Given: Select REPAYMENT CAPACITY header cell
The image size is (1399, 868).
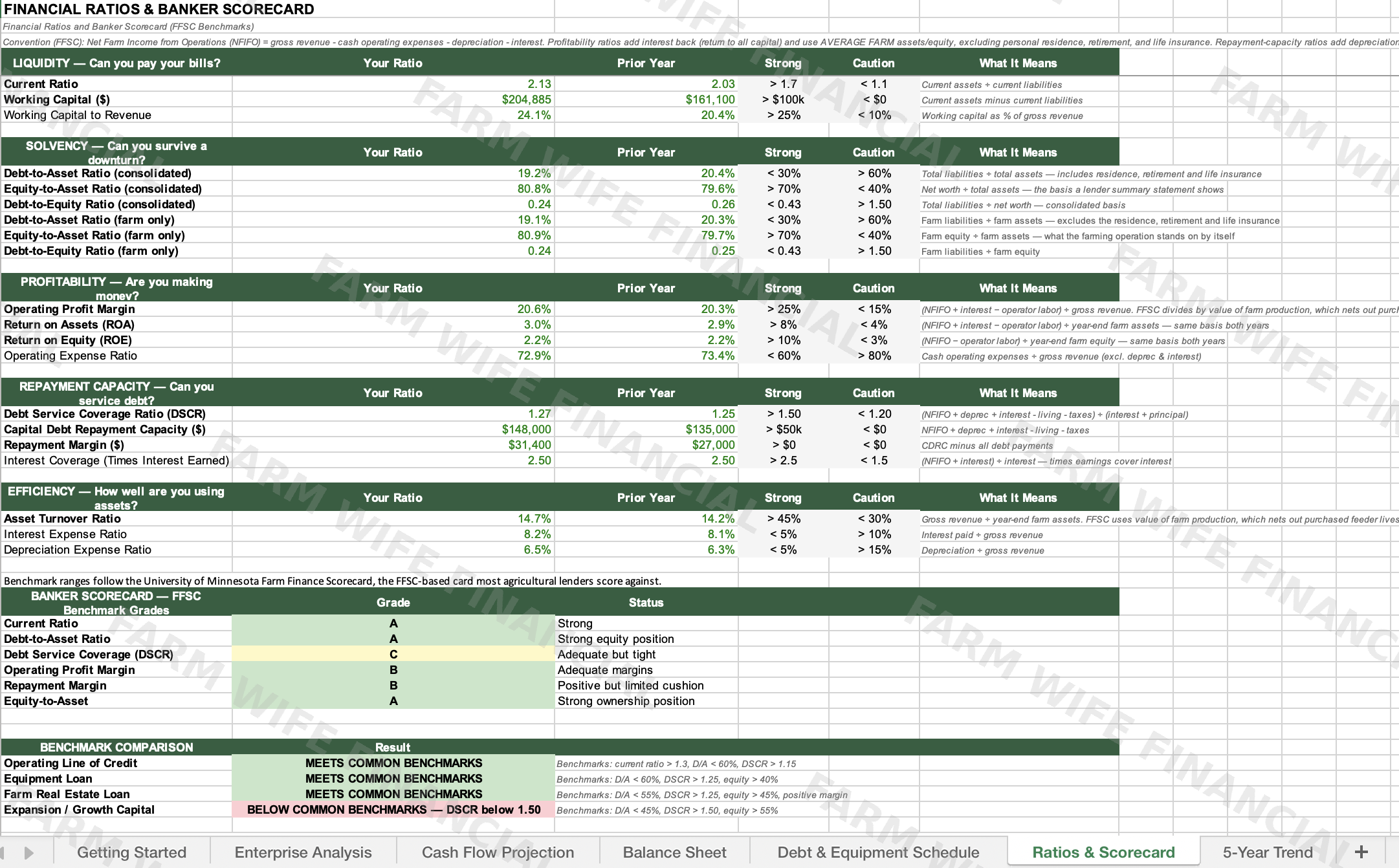Looking at the screenshot, I should (x=116, y=393).
